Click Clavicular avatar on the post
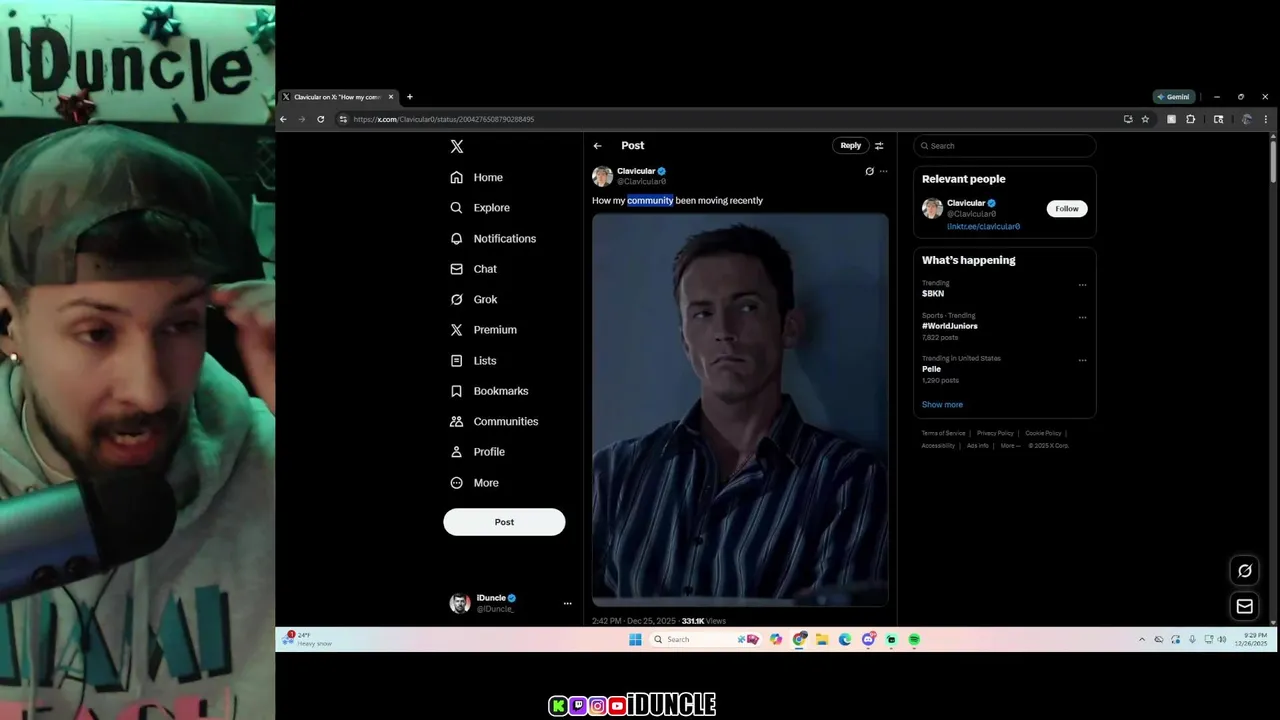Screen dimensions: 1280x720 point(602,176)
